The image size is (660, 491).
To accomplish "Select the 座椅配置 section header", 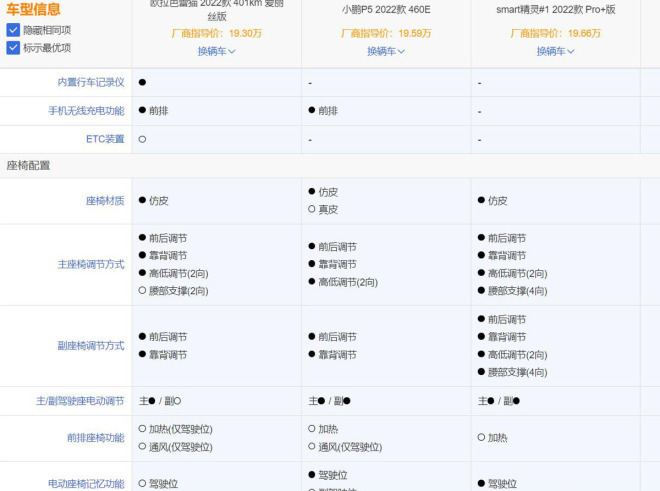I will (28, 165).
